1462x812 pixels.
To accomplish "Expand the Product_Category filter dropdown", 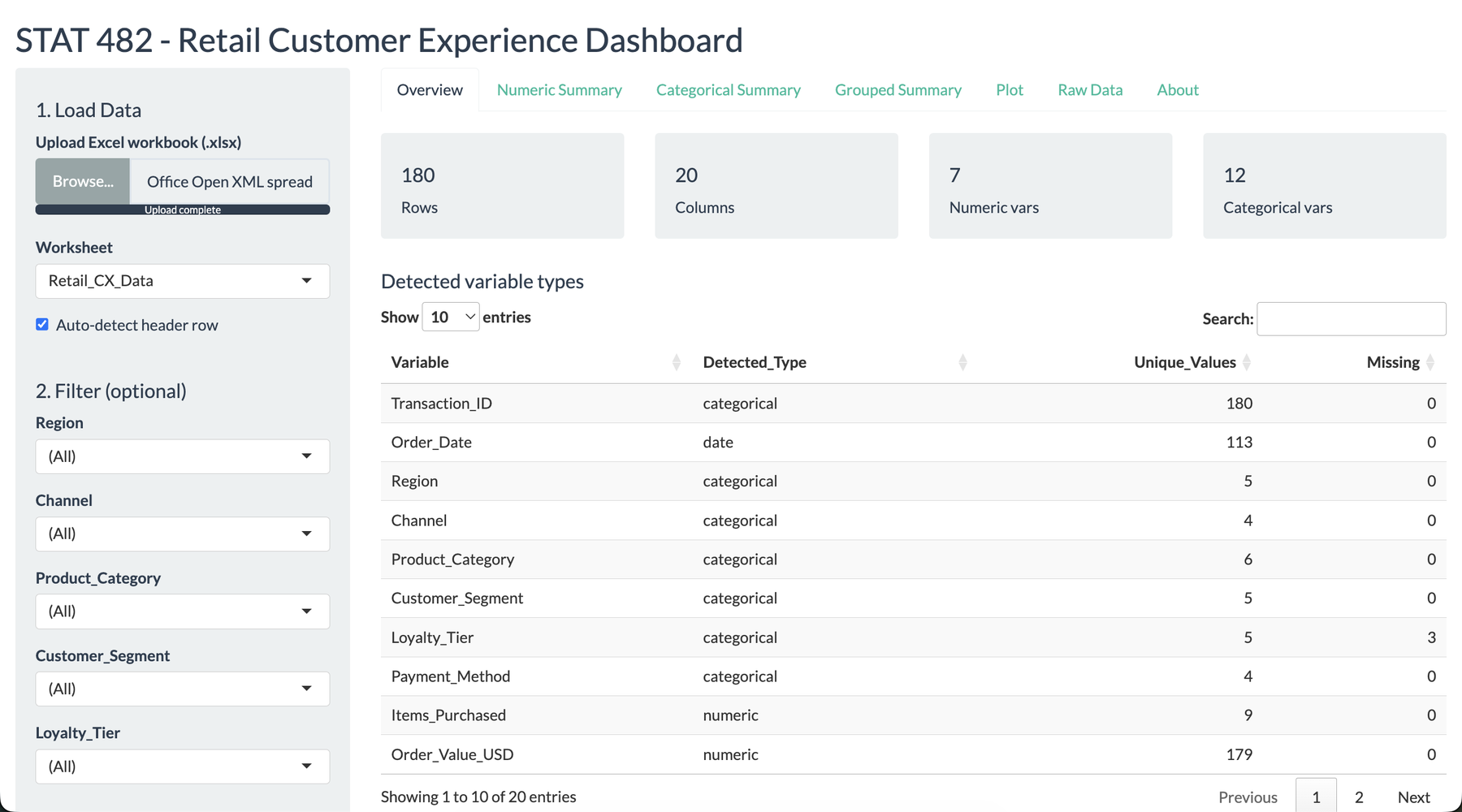I will pyautogui.click(x=183, y=611).
